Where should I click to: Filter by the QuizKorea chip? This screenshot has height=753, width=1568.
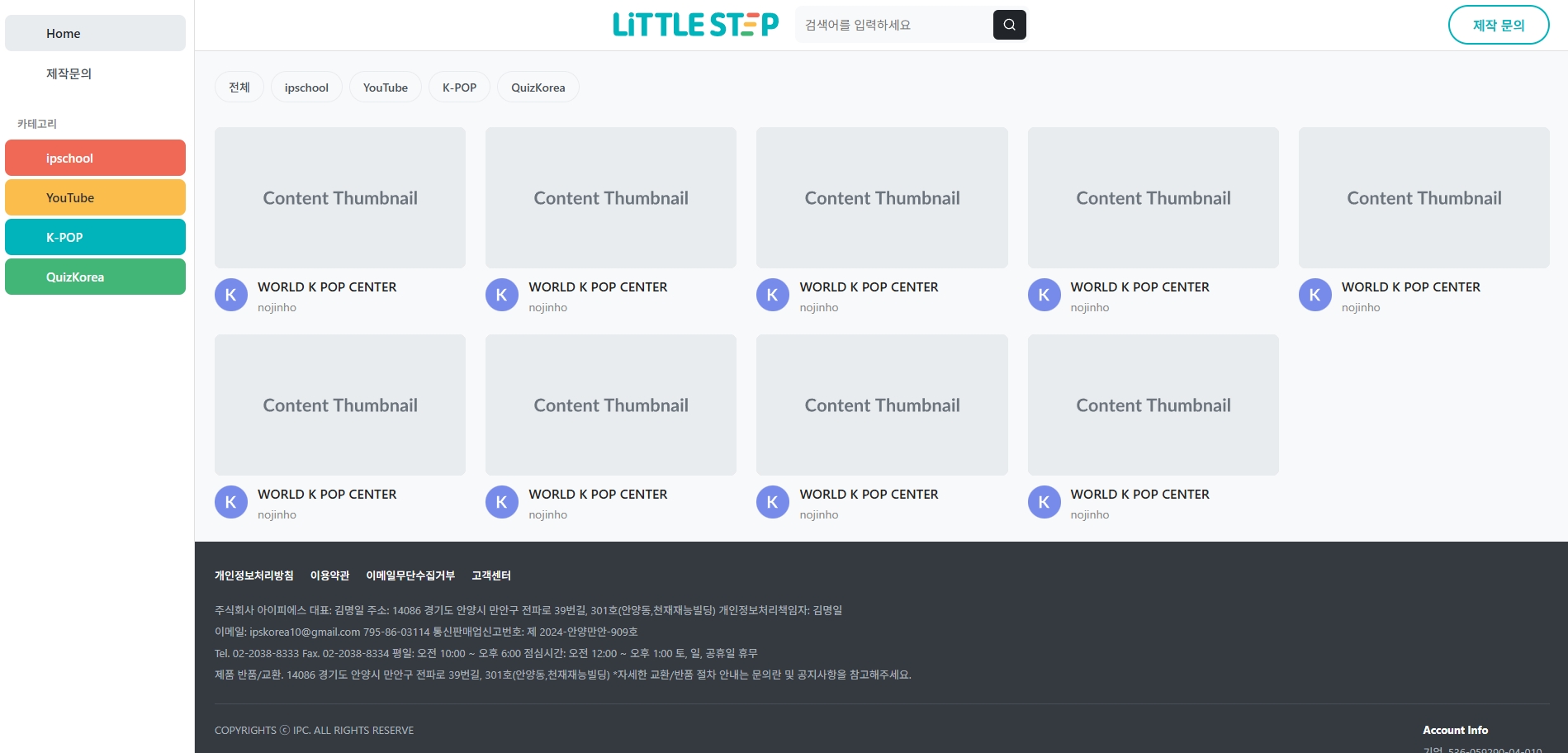point(538,88)
